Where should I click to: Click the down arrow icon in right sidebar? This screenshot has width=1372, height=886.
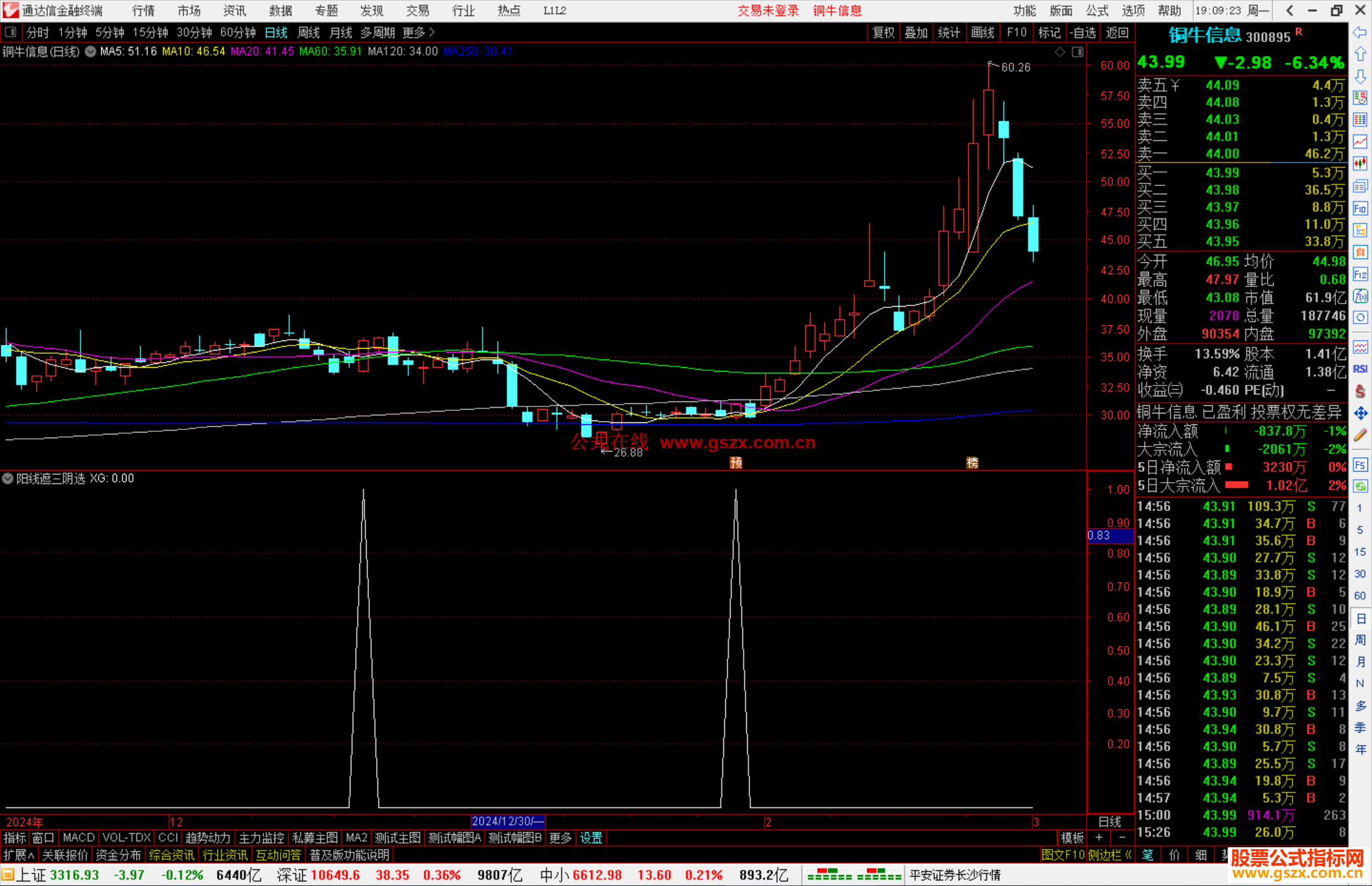pyautogui.click(x=1360, y=77)
